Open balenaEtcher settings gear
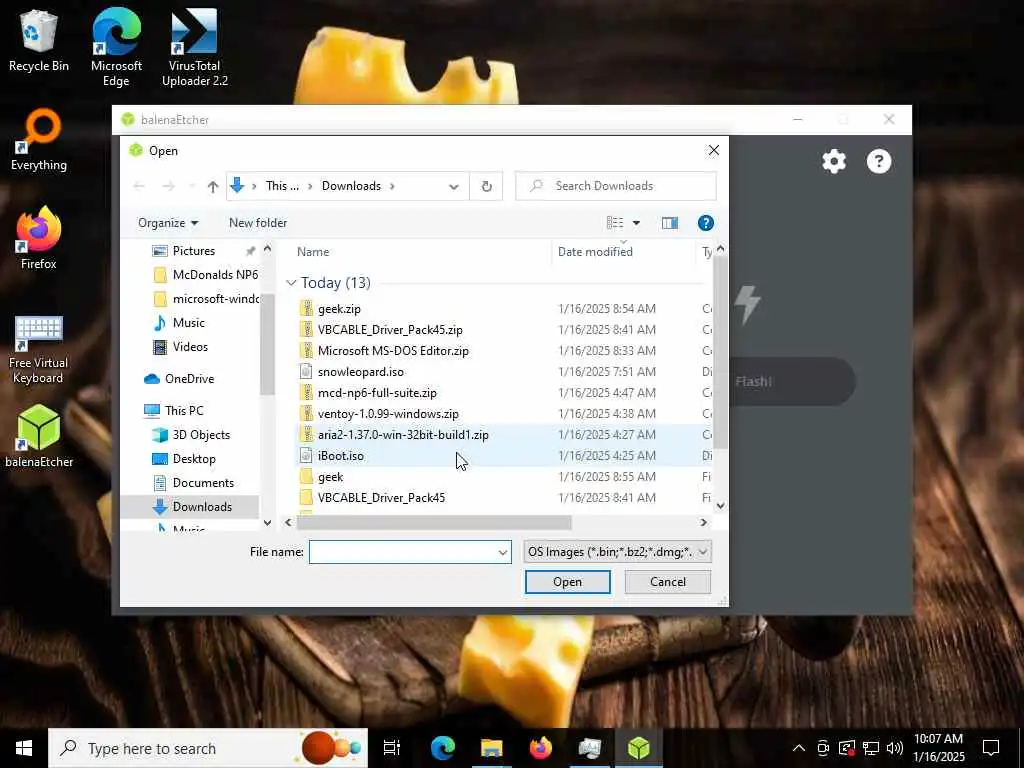Viewport: 1024px width, 768px height. click(x=834, y=161)
